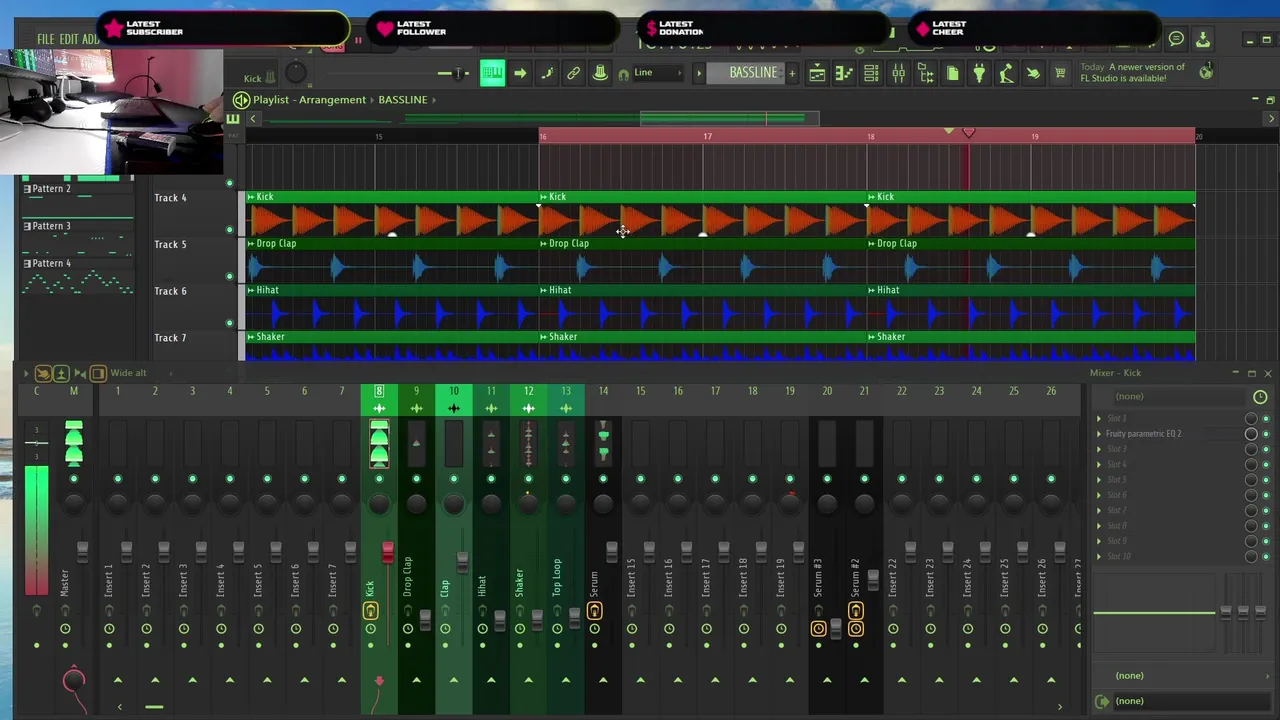Click the second orange mixer toolbar icon

coord(61,373)
